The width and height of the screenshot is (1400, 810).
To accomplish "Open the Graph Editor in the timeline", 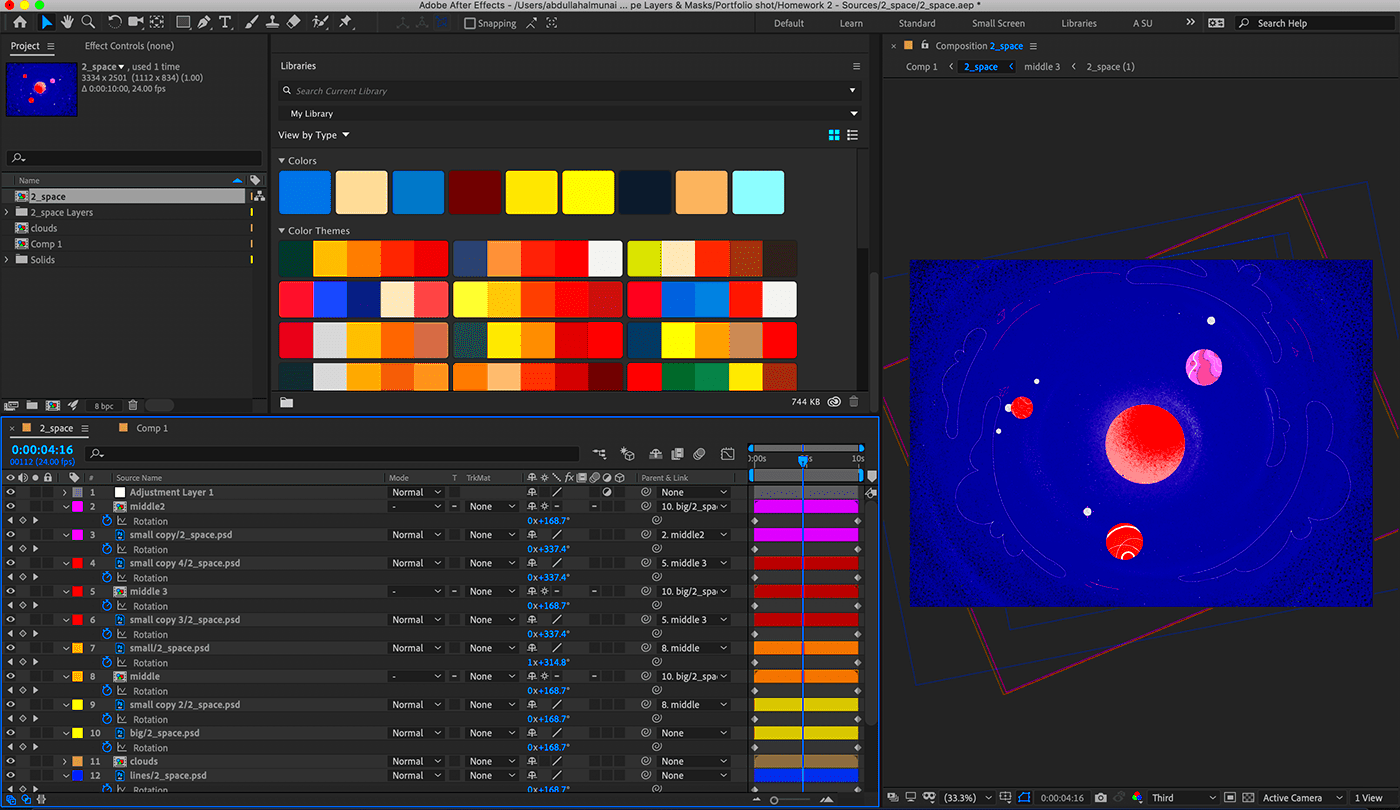I will tap(727, 453).
